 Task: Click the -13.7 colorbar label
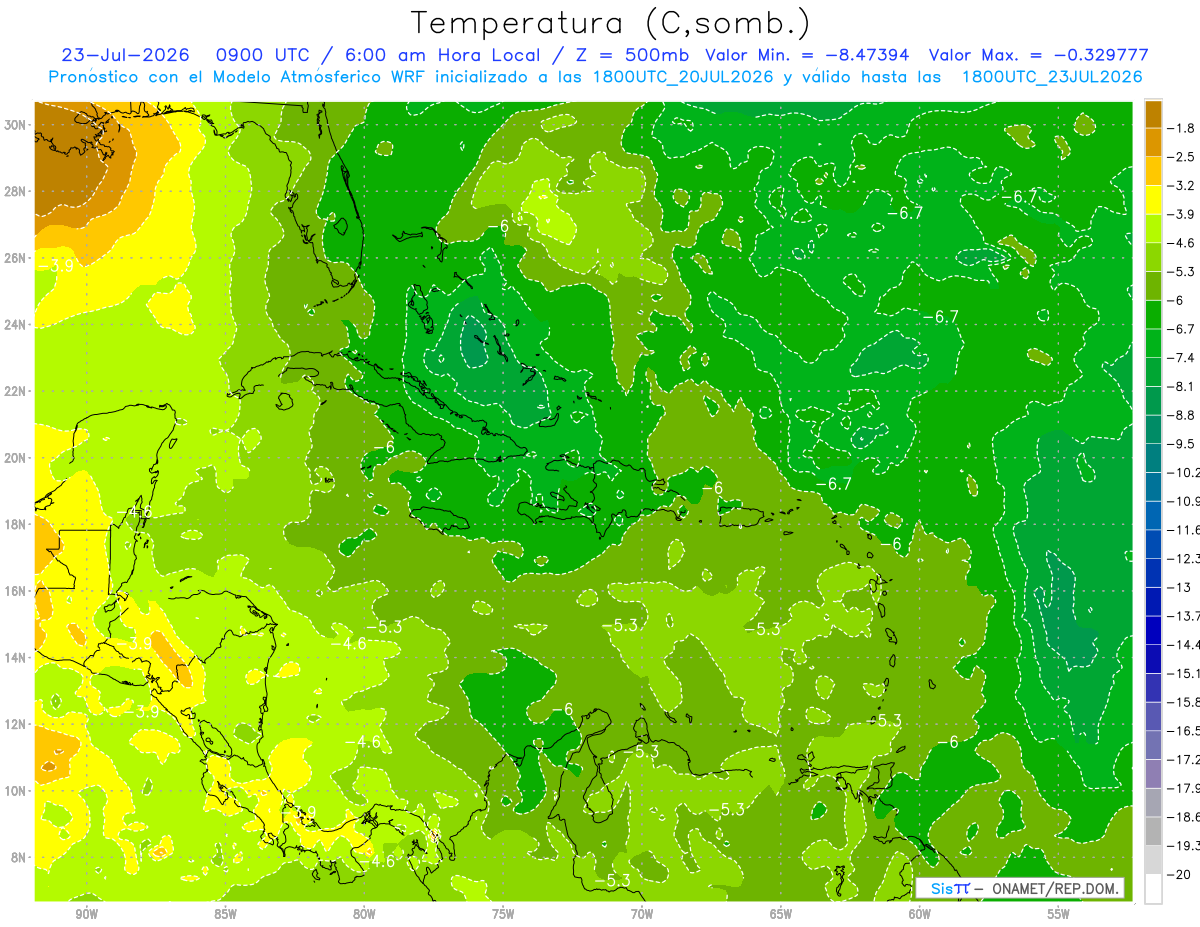point(1184,616)
